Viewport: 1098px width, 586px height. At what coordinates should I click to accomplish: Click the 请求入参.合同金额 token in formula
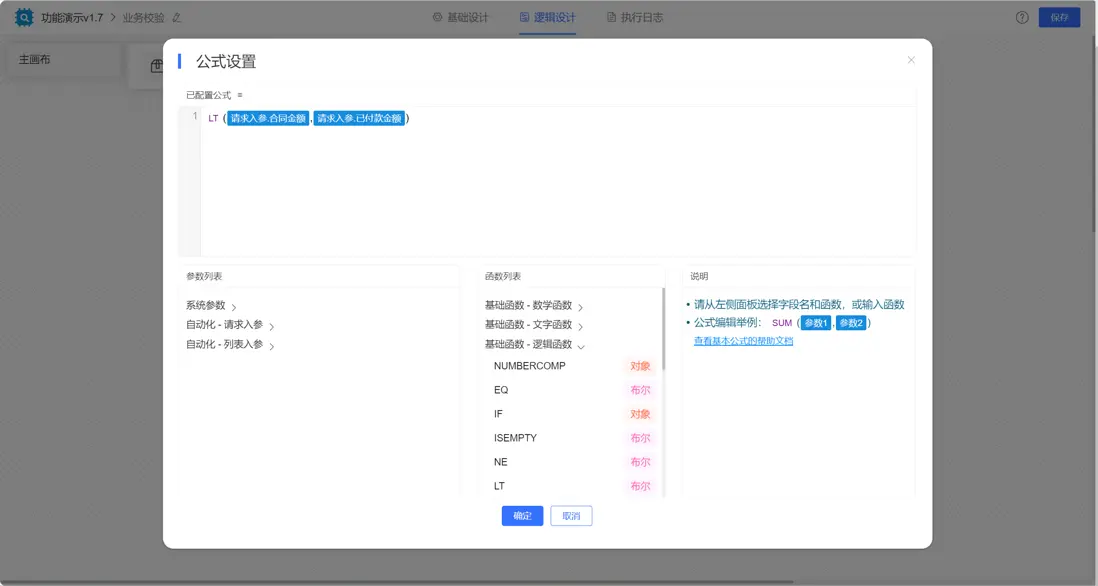[268, 118]
